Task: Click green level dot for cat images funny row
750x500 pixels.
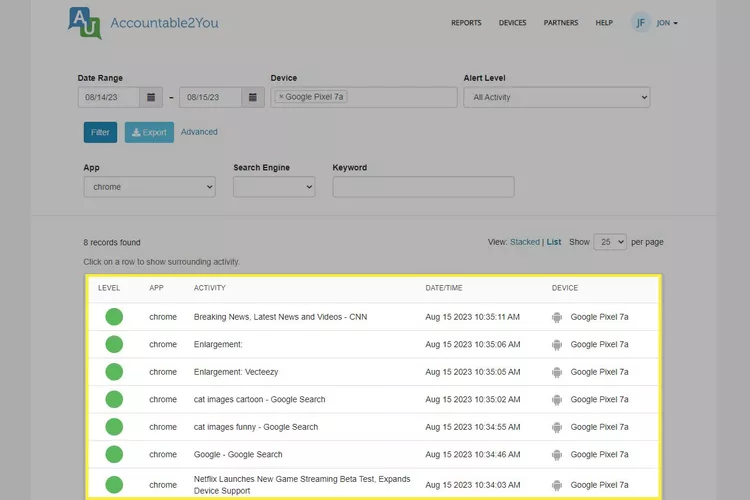Action: coord(114,427)
